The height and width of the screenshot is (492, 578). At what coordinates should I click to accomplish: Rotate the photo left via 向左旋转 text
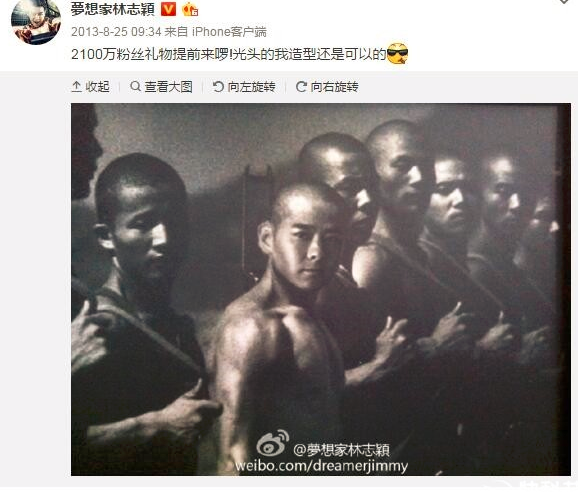pos(251,87)
